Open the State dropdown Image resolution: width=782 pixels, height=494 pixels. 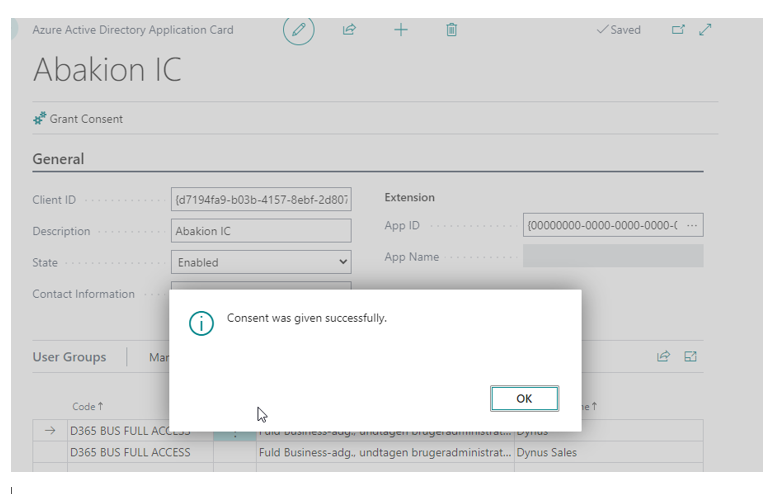(x=261, y=262)
